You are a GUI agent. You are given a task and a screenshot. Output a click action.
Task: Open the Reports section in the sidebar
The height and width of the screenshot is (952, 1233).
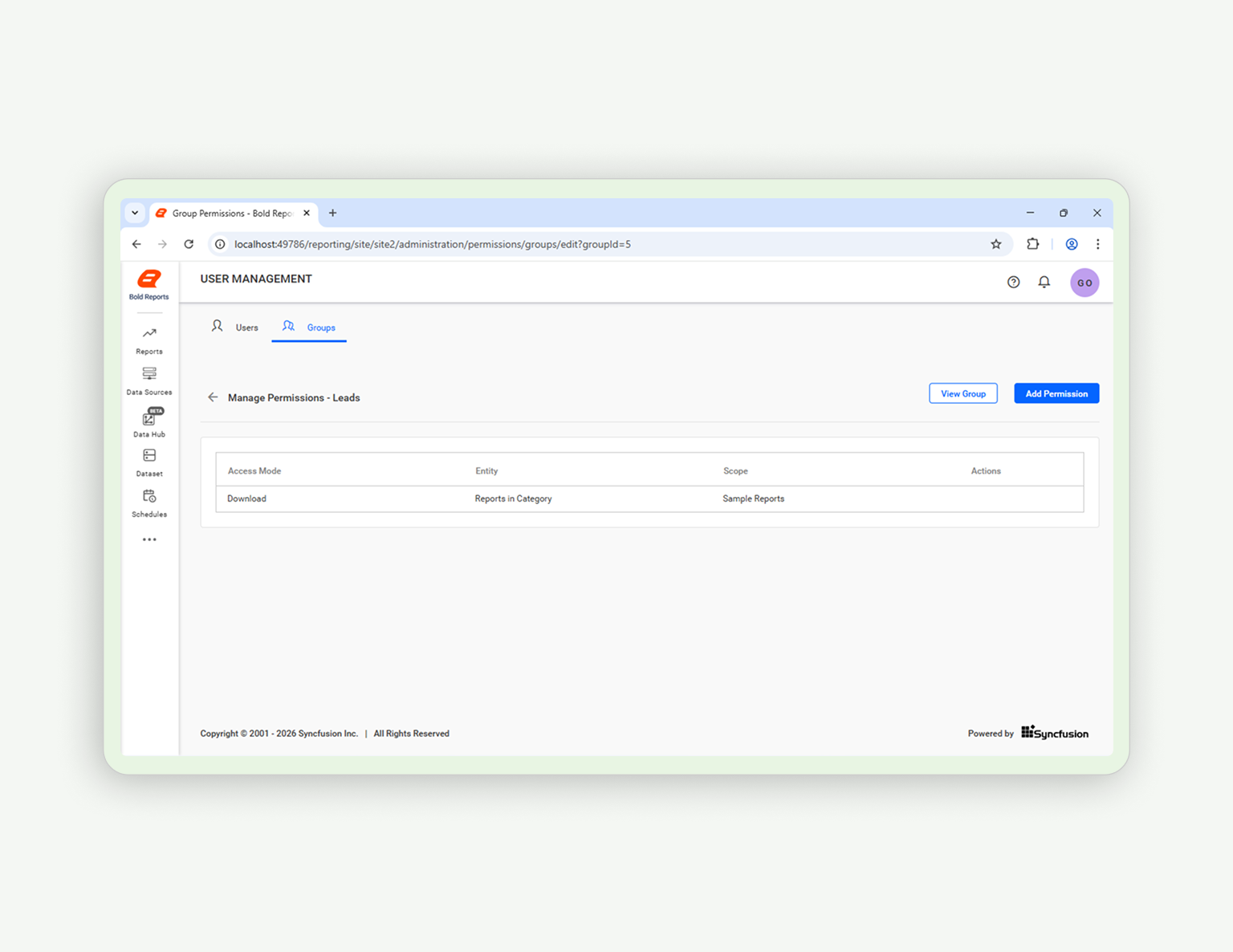[149, 339]
